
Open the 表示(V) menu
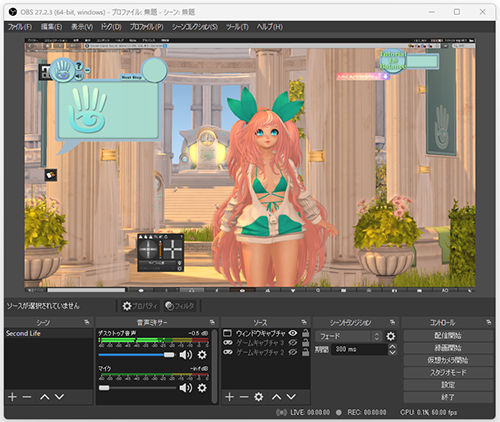pyautogui.click(x=82, y=27)
